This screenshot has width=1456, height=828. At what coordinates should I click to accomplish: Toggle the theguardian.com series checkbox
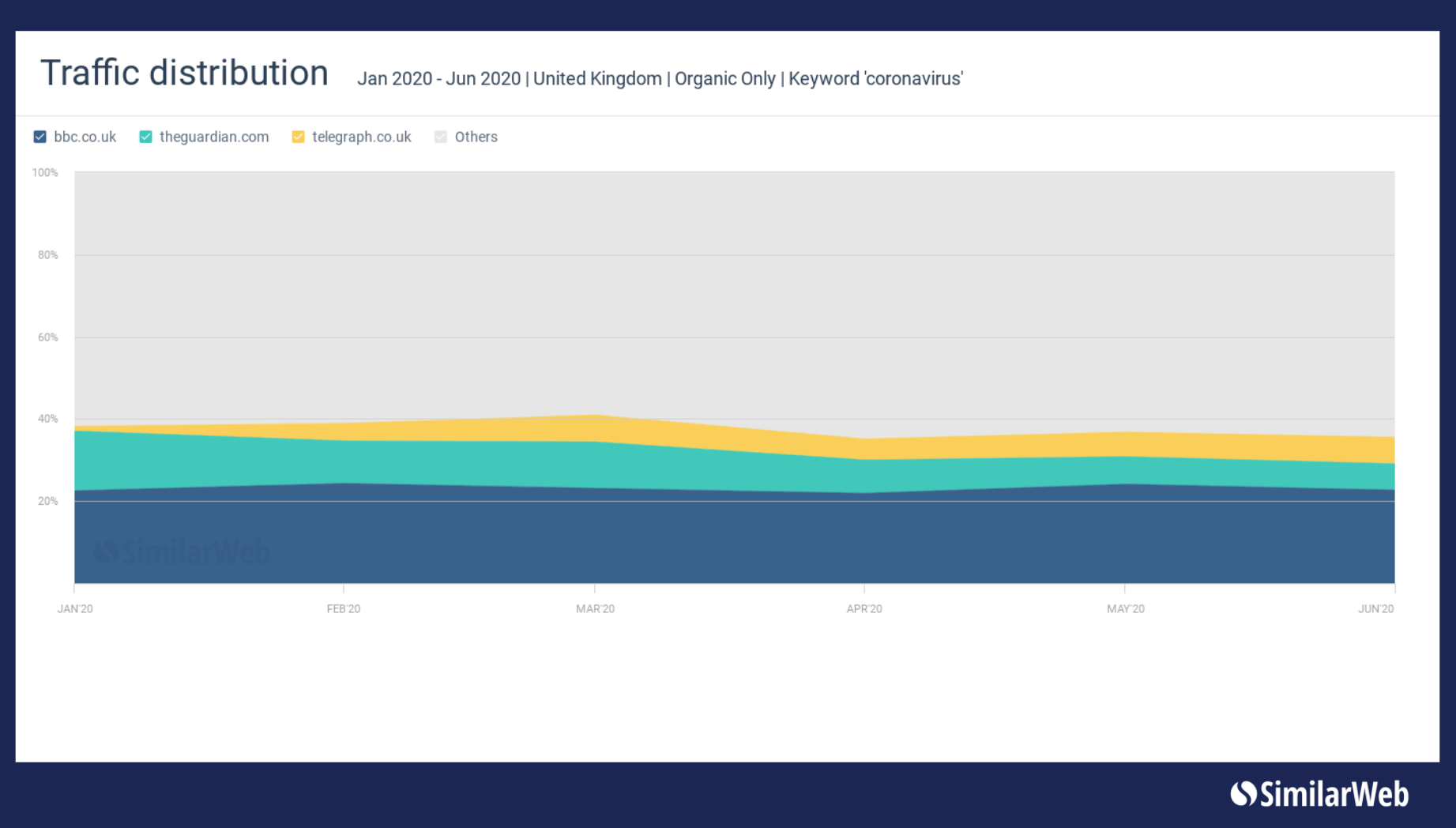[145, 137]
